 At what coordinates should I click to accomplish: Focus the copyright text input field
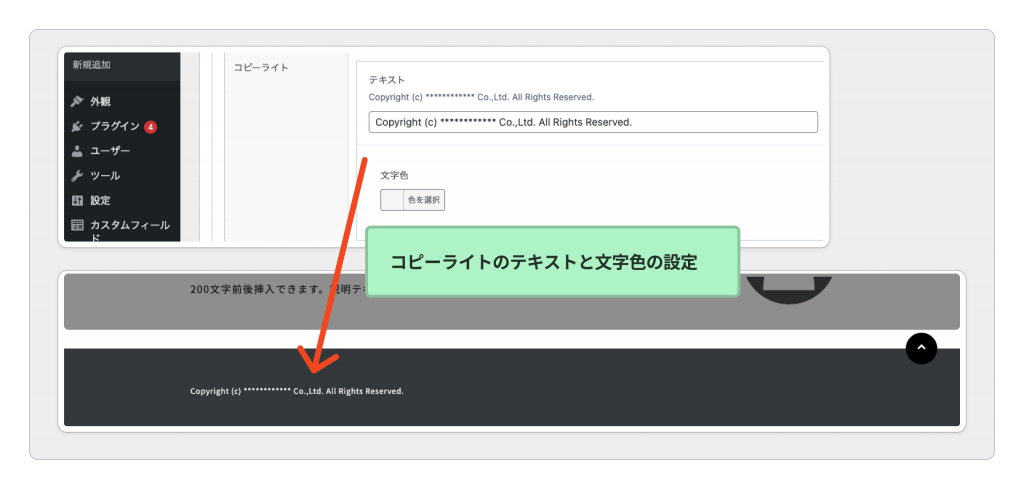592,122
